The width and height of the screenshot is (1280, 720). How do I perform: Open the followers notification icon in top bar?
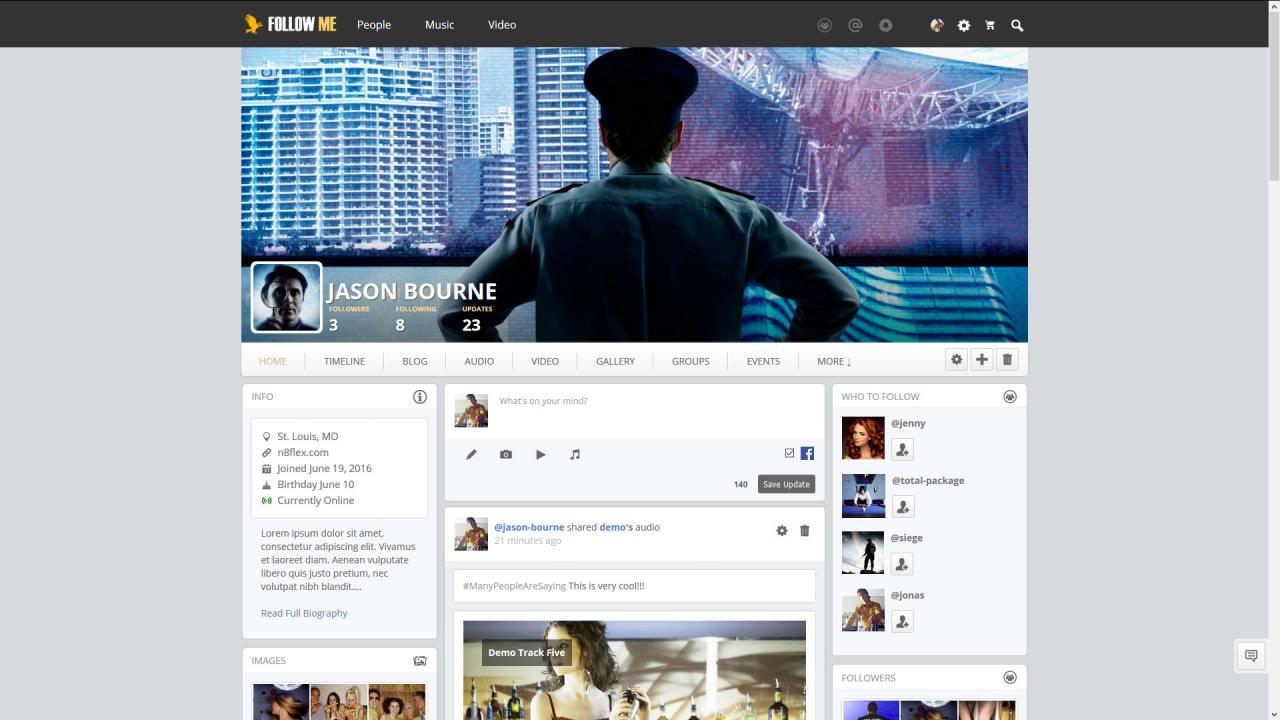point(824,25)
